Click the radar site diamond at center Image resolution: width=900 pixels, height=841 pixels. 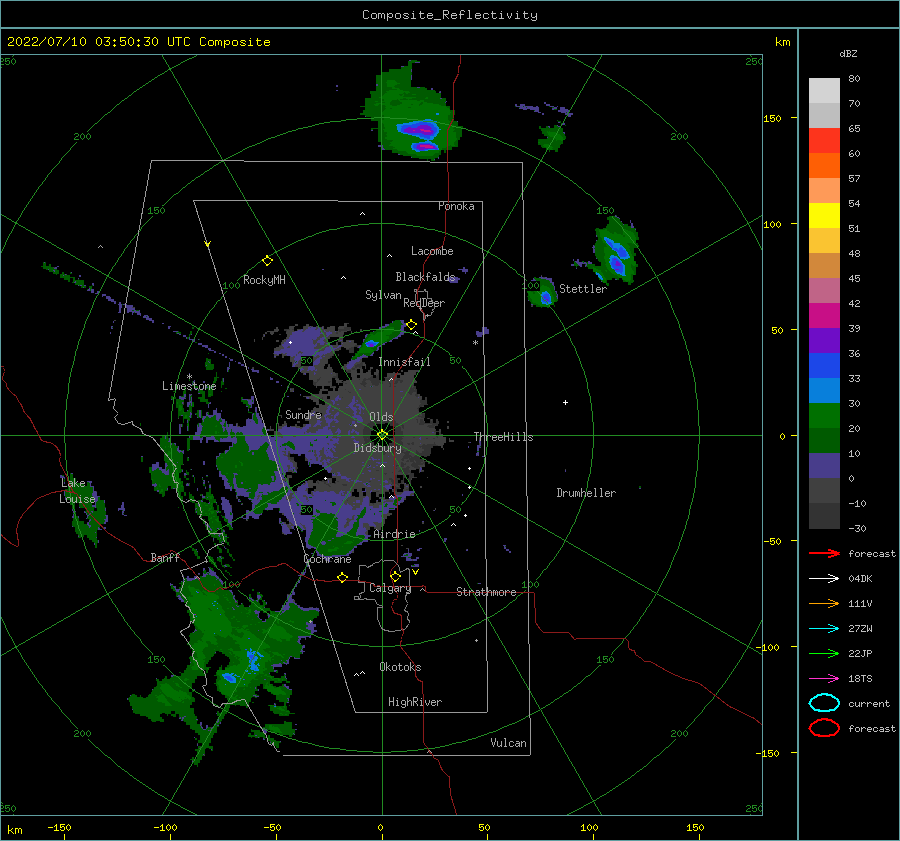click(x=382, y=435)
